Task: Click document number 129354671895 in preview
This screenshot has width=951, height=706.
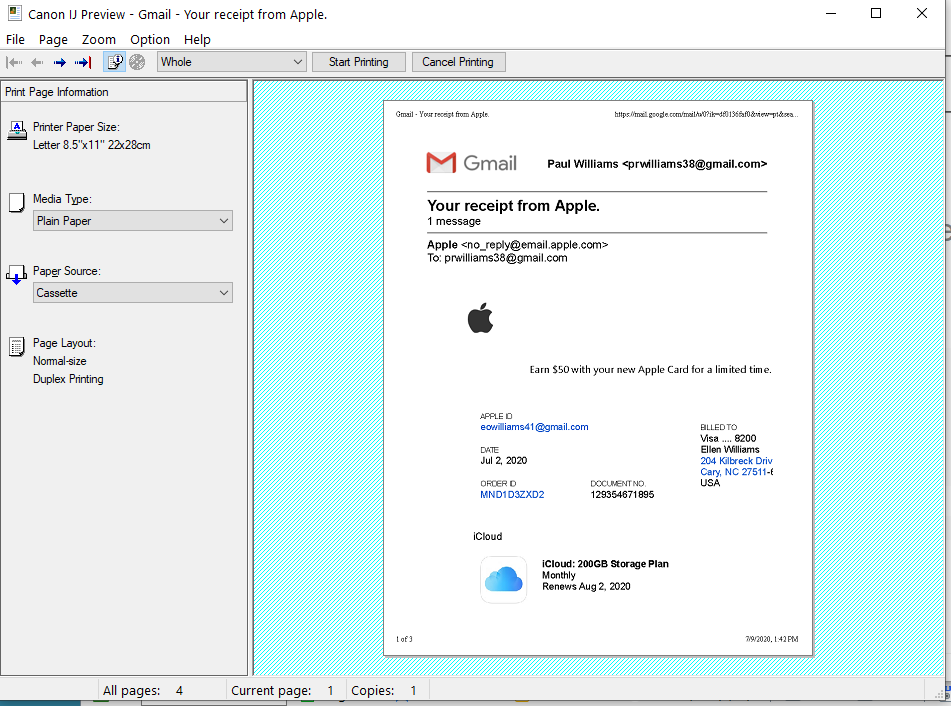Action: click(622, 495)
